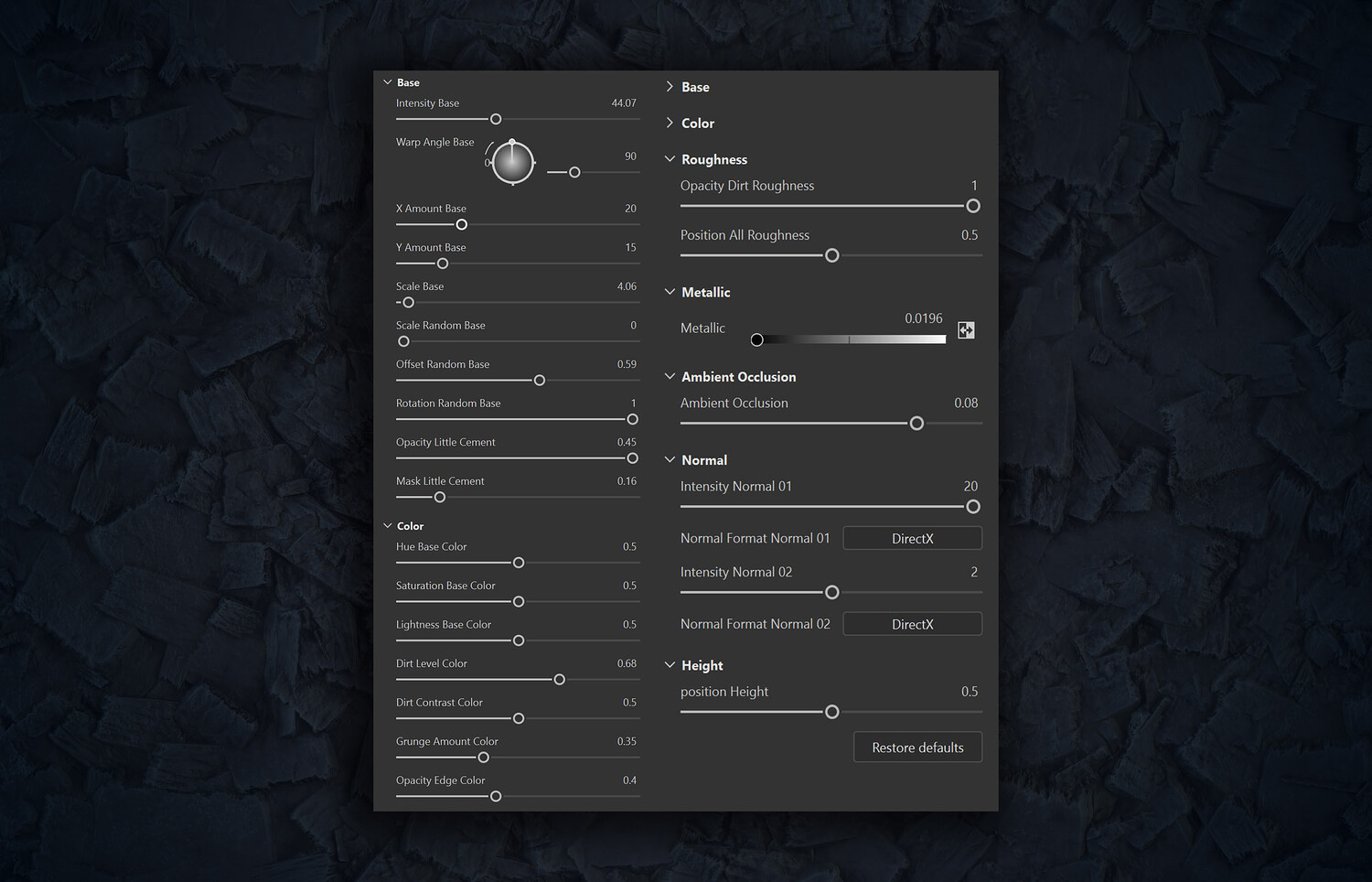Click the Scale Random Base slider handle
The height and width of the screenshot is (882, 1372).
point(403,341)
